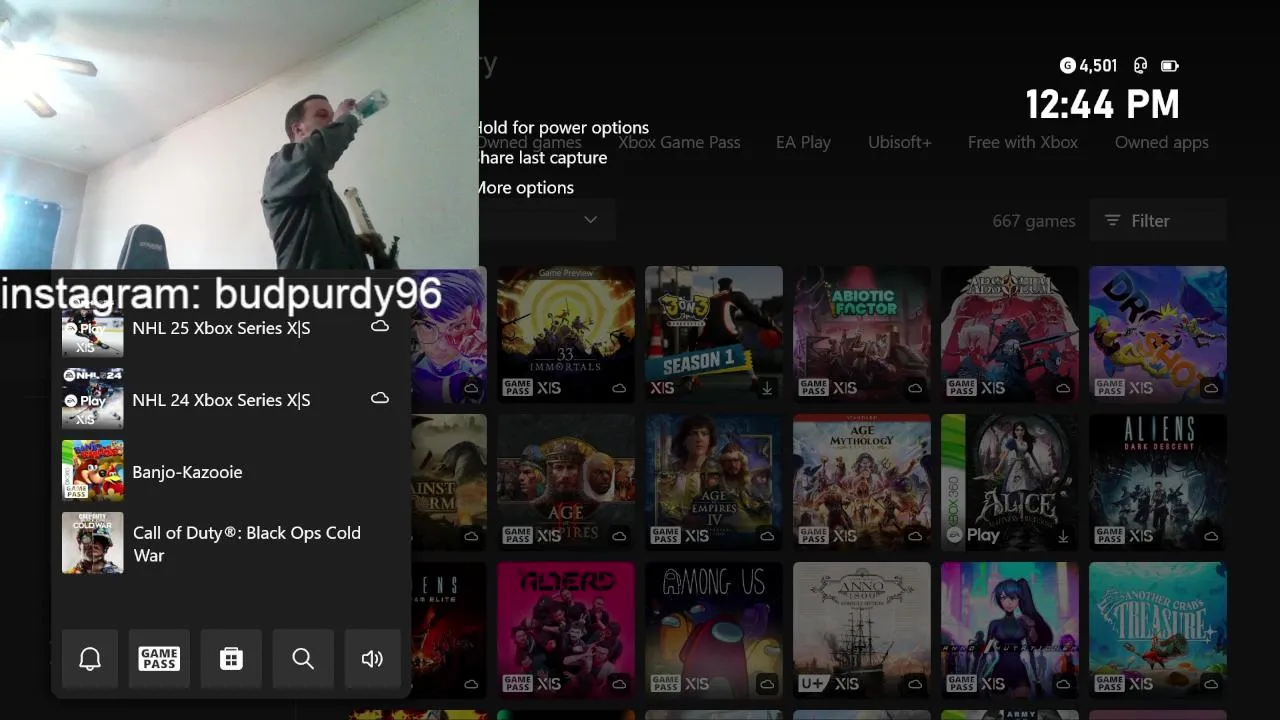Switch to the Ubisoft+ tab

[899, 142]
